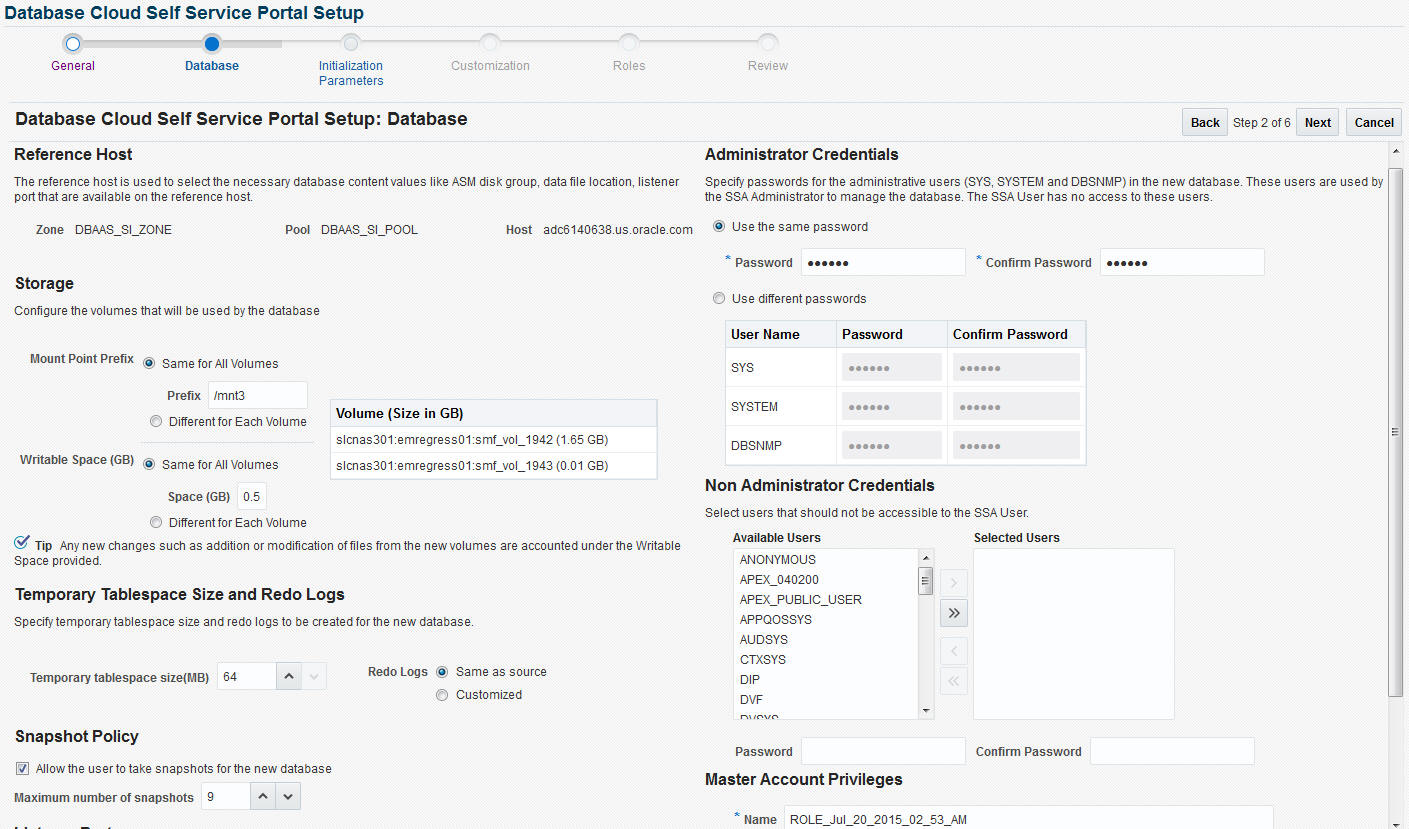
Task: Select APEX_PUBLIC_USER in Available Users
Action: click(x=826, y=600)
